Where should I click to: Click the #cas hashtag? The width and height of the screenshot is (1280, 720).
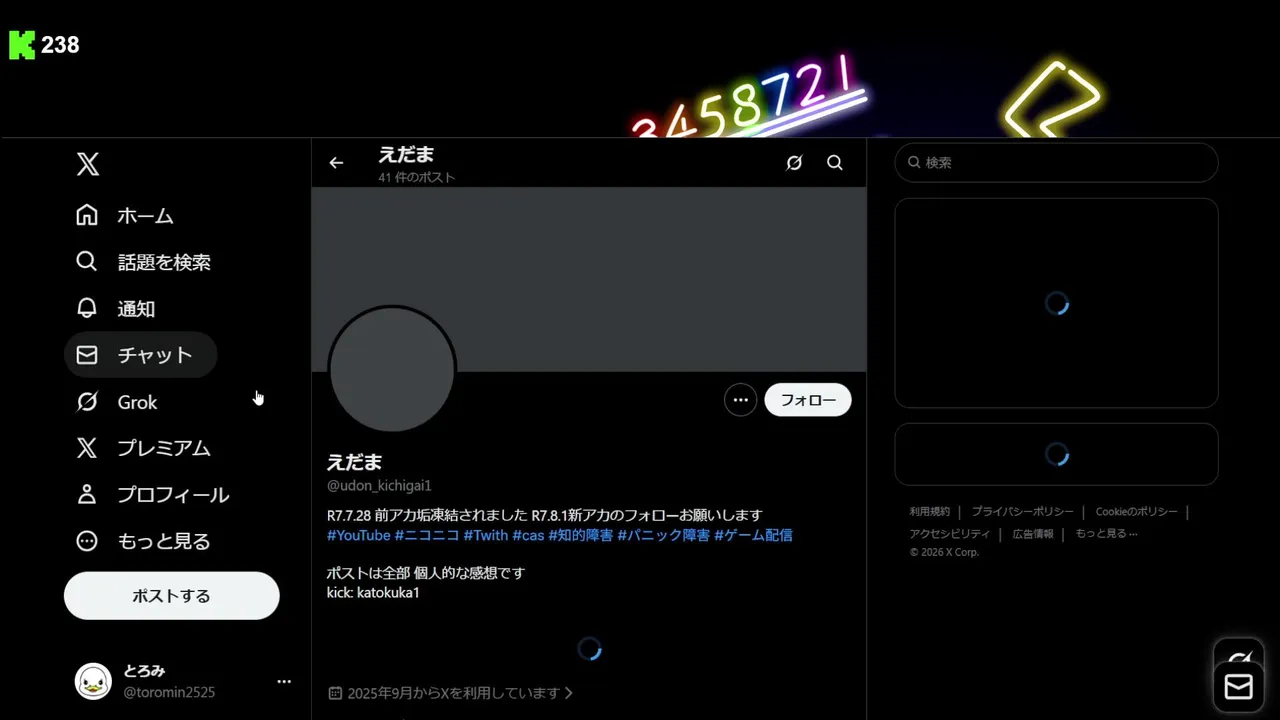click(x=528, y=535)
